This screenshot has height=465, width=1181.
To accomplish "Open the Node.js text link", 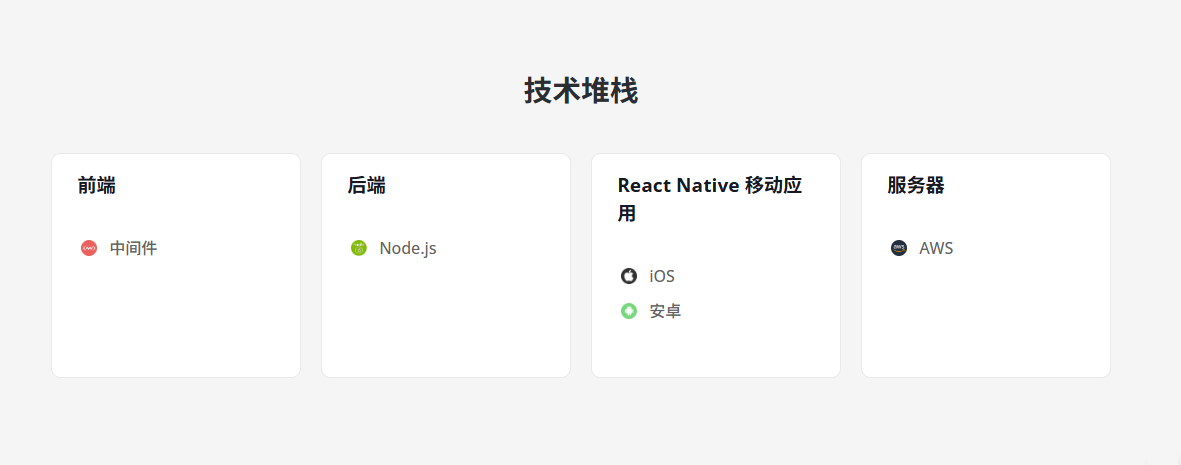I will pos(408,248).
